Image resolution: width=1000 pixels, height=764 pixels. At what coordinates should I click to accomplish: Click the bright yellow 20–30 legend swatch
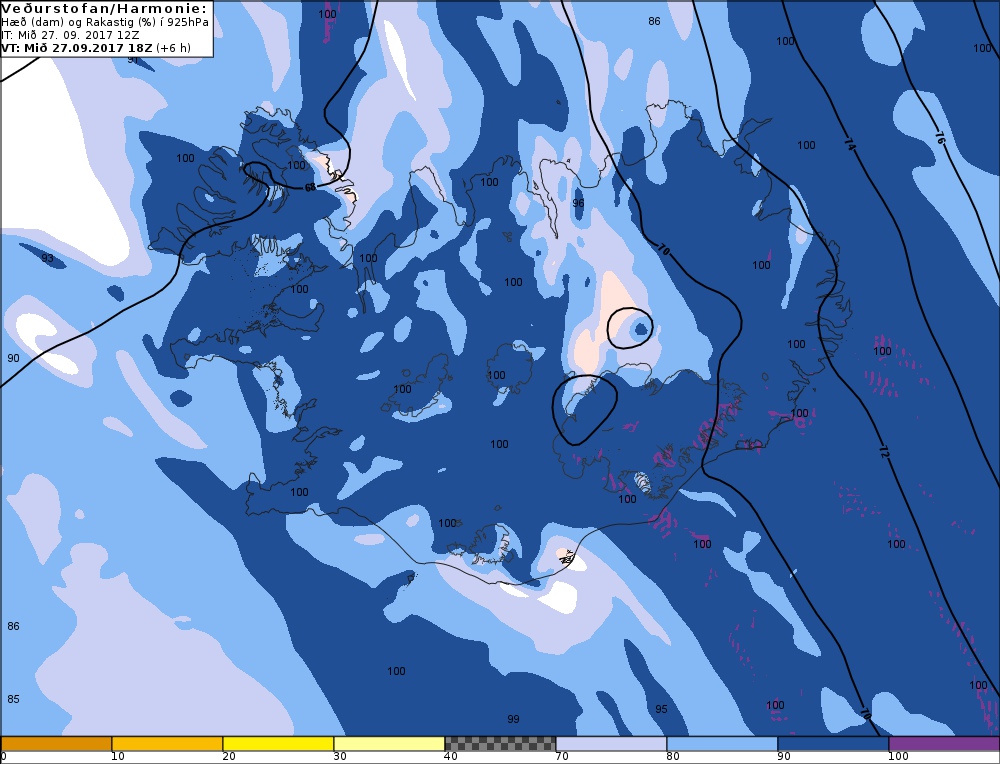pyautogui.click(x=278, y=743)
